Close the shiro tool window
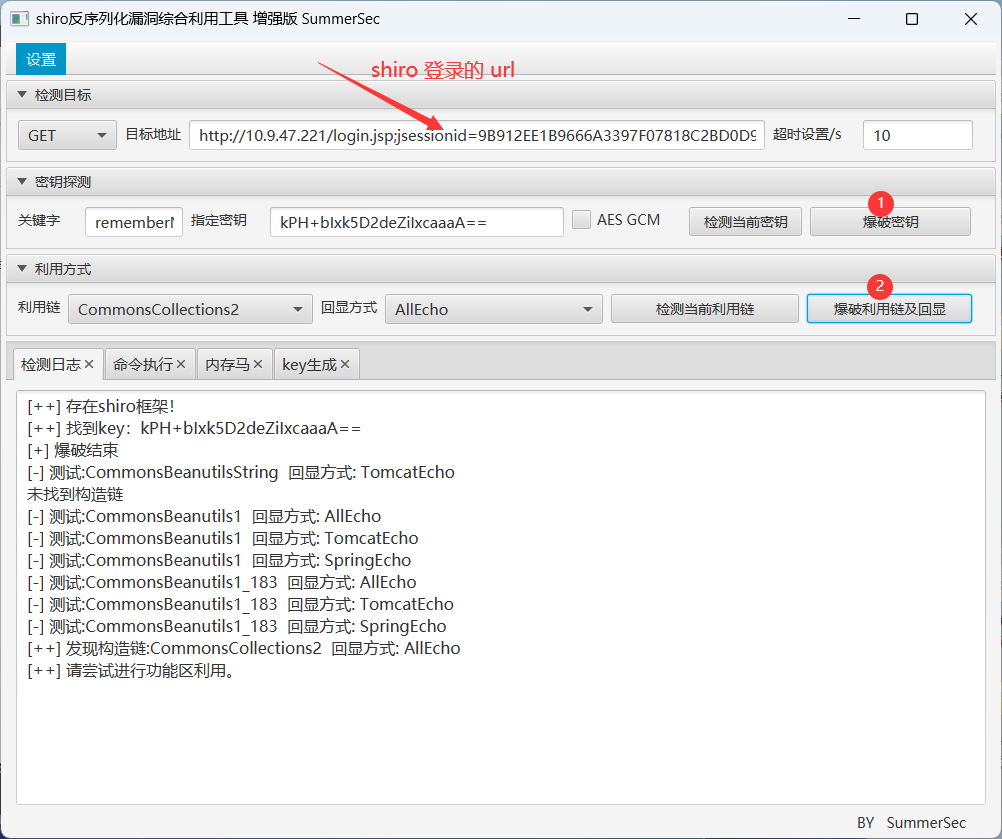This screenshot has width=1002, height=839. coord(971,19)
